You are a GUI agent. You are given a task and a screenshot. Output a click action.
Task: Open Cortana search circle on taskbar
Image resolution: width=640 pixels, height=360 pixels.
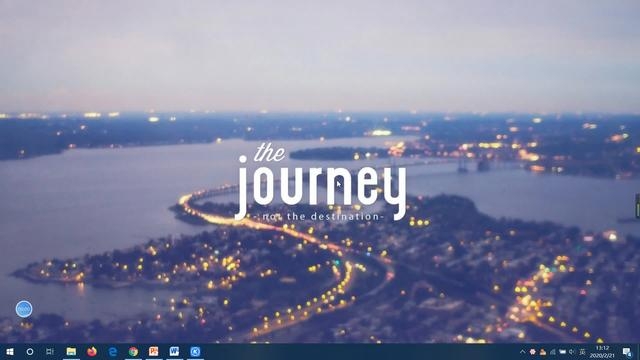tap(30, 351)
